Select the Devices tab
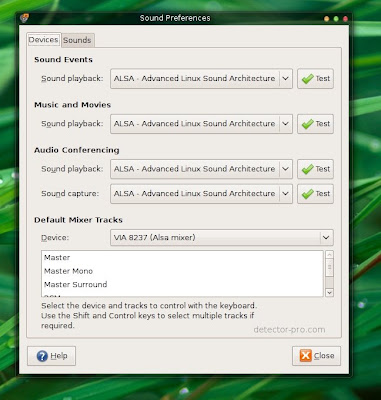This screenshot has height=400, width=381. click(x=43, y=40)
